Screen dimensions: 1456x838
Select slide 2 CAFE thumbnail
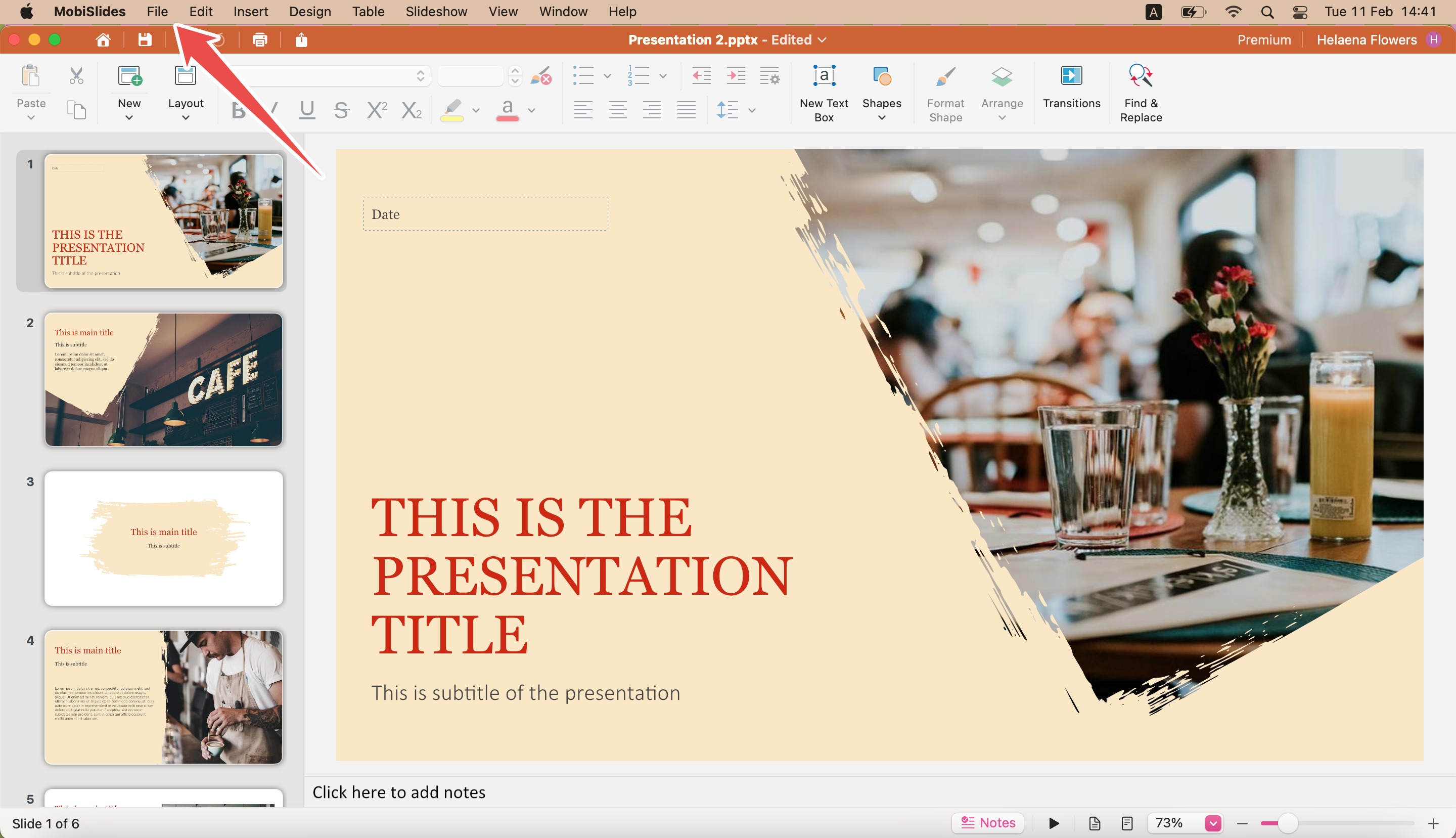coord(164,380)
